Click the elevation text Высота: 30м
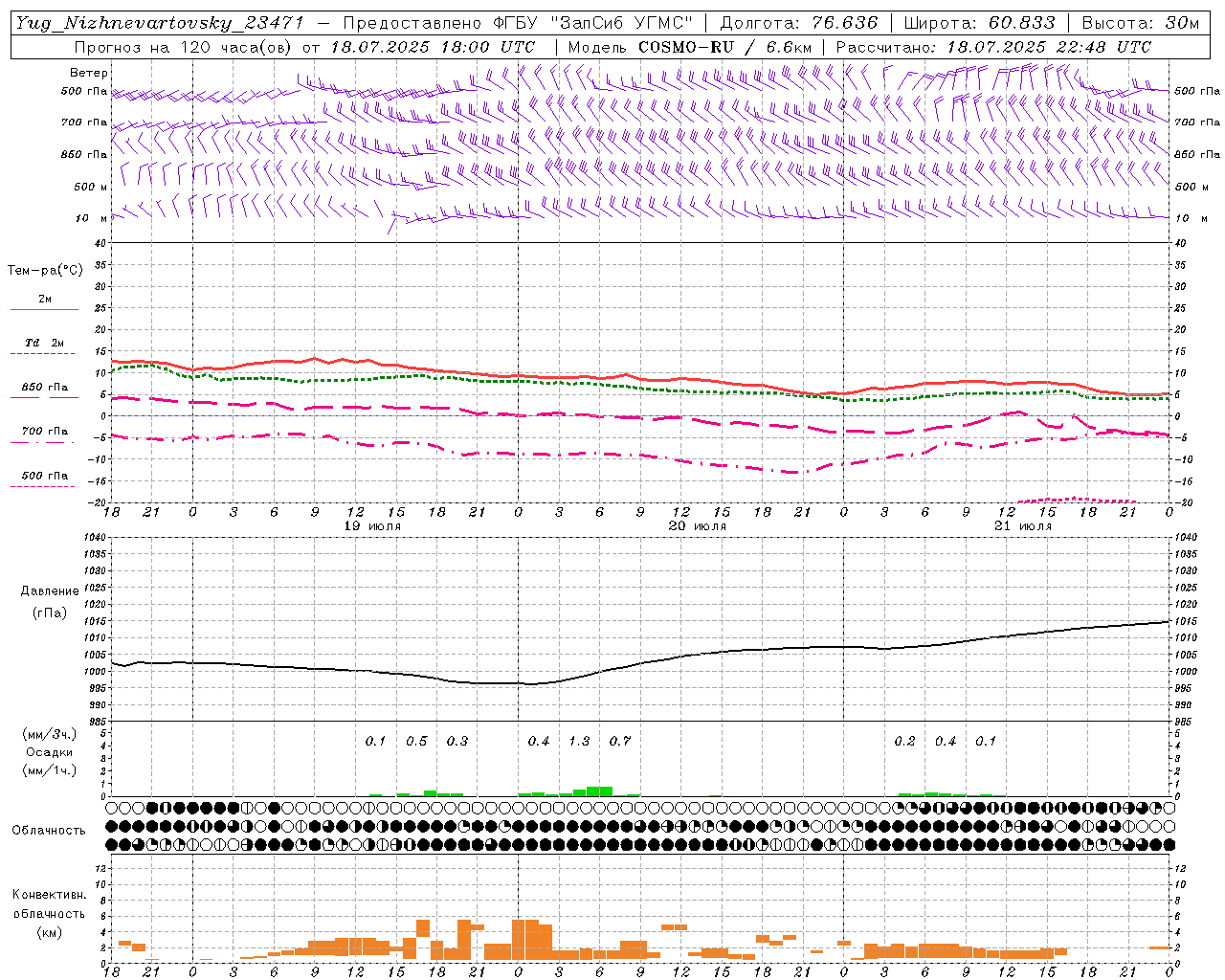This screenshot has width=1225, height=980. [x=1140, y=23]
